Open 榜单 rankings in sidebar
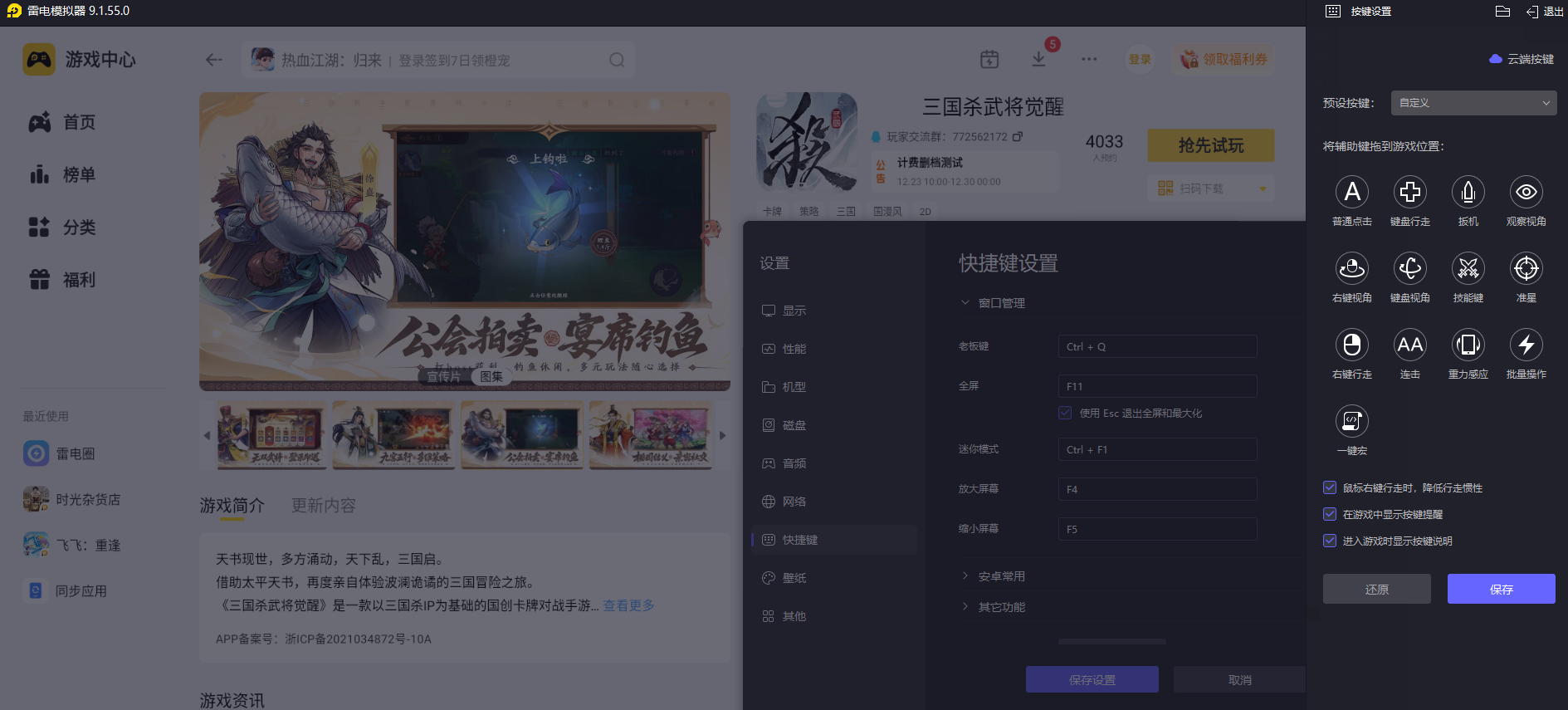This screenshot has width=1568, height=710. (63, 174)
